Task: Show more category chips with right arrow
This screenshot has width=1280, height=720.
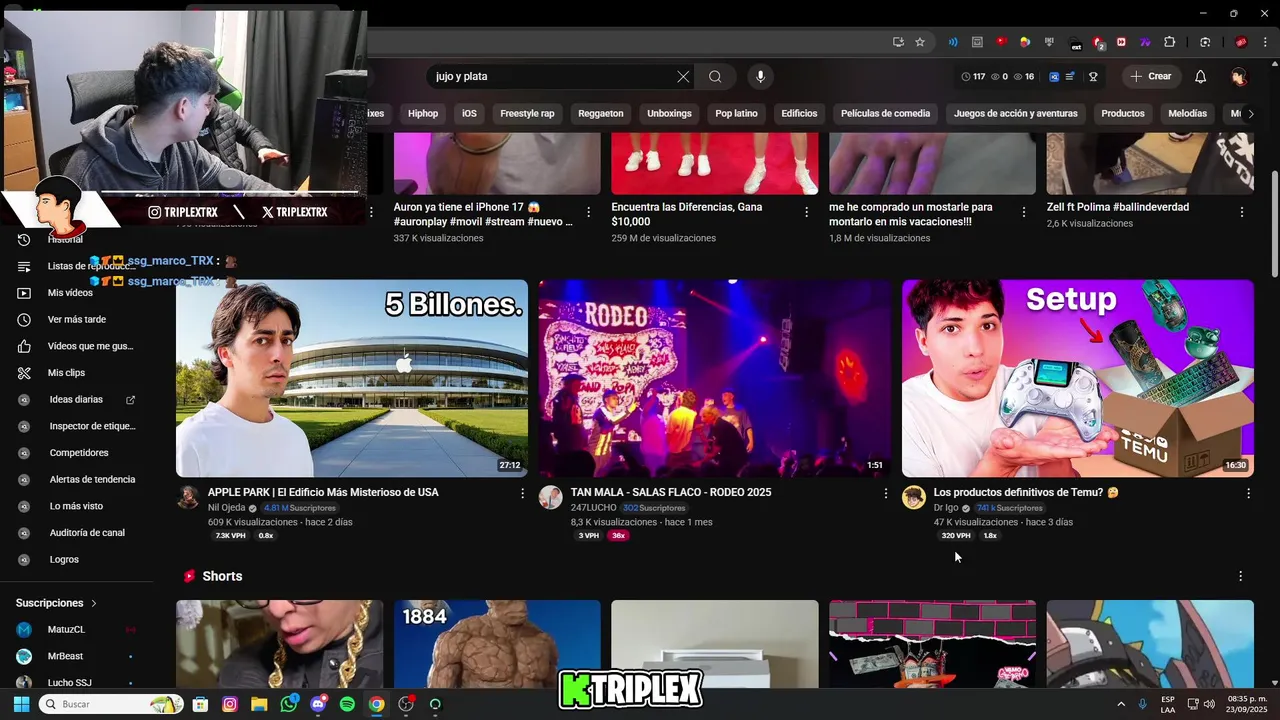Action: click(x=1250, y=114)
